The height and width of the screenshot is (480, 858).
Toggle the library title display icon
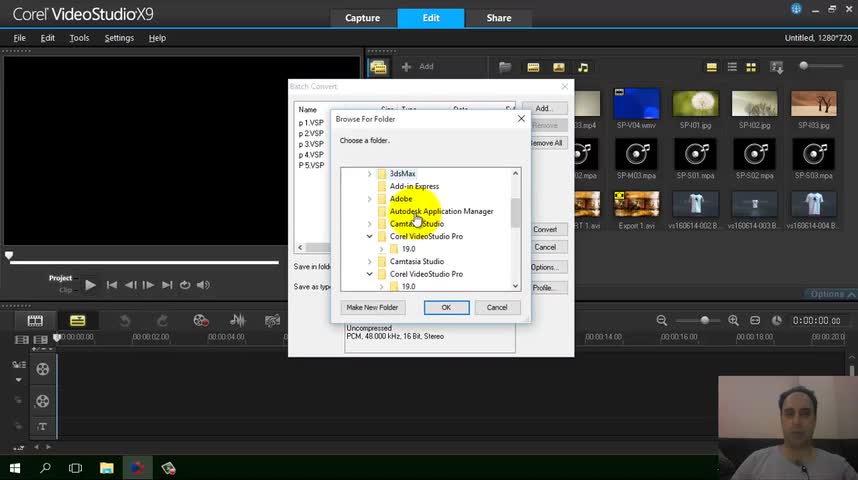(711, 67)
